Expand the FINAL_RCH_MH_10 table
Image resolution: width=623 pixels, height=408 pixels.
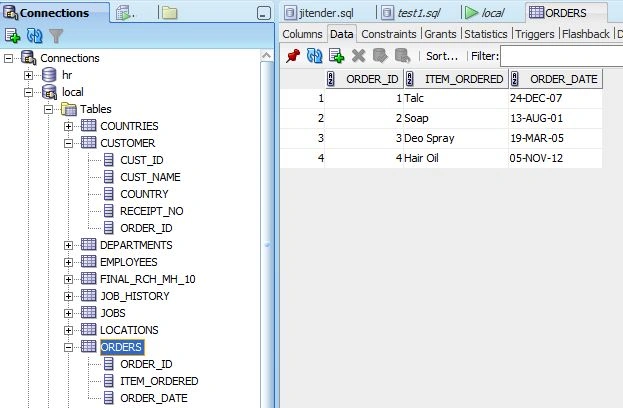click(x=68, y=280)
